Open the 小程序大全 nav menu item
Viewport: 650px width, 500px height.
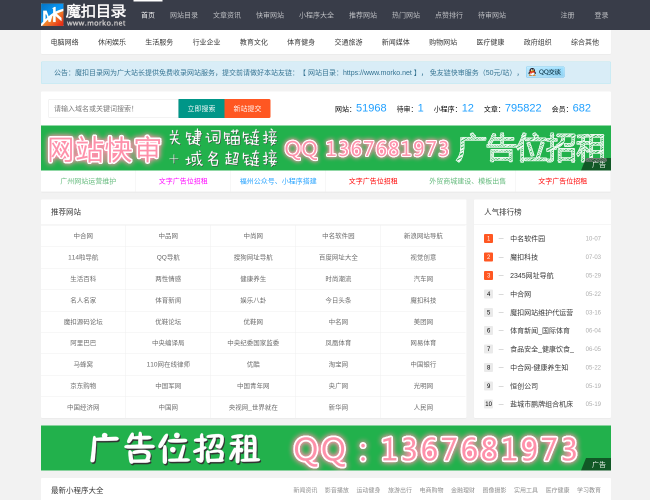coord(316,15)
